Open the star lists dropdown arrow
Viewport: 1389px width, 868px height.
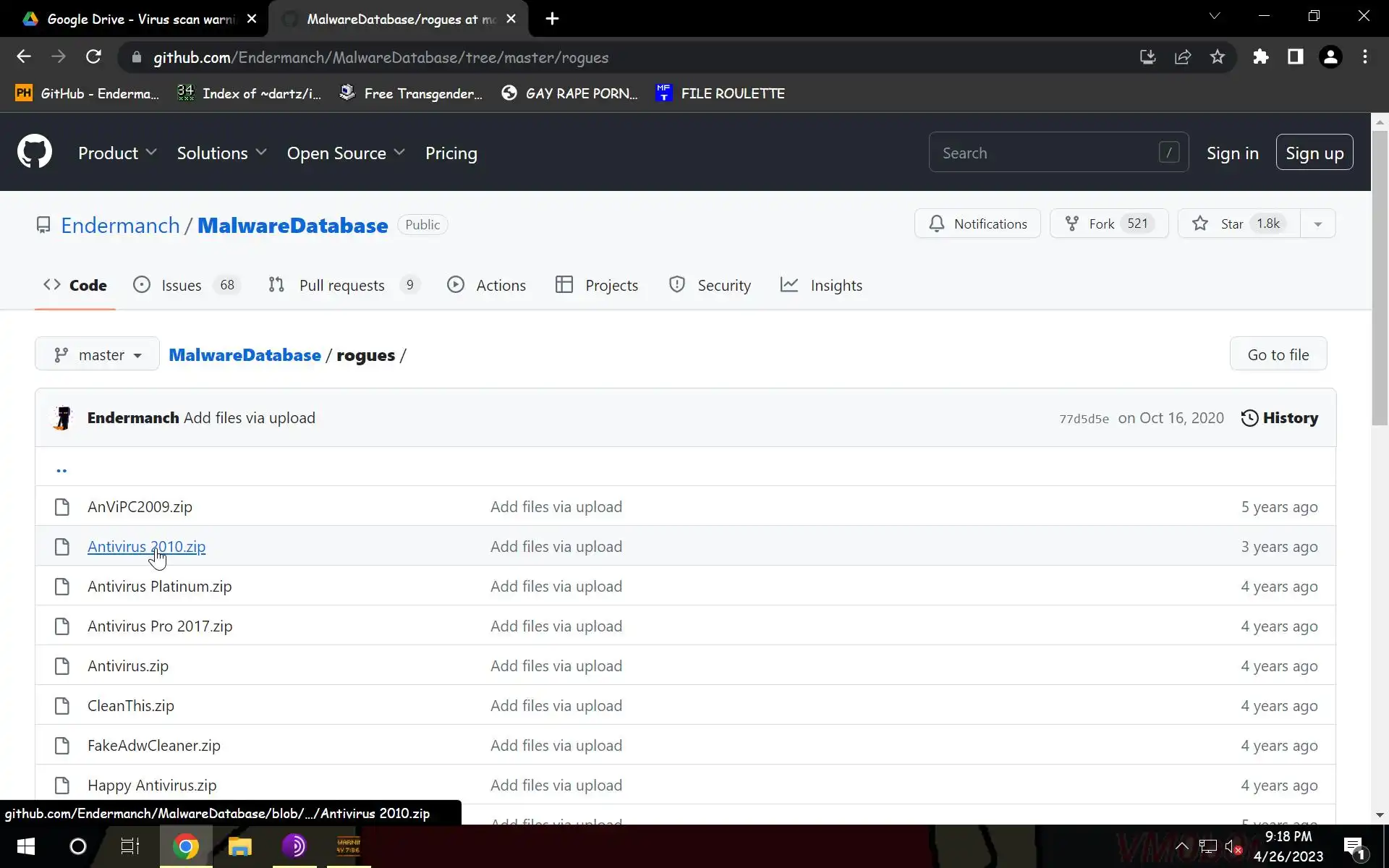[x=1317, y=224]
